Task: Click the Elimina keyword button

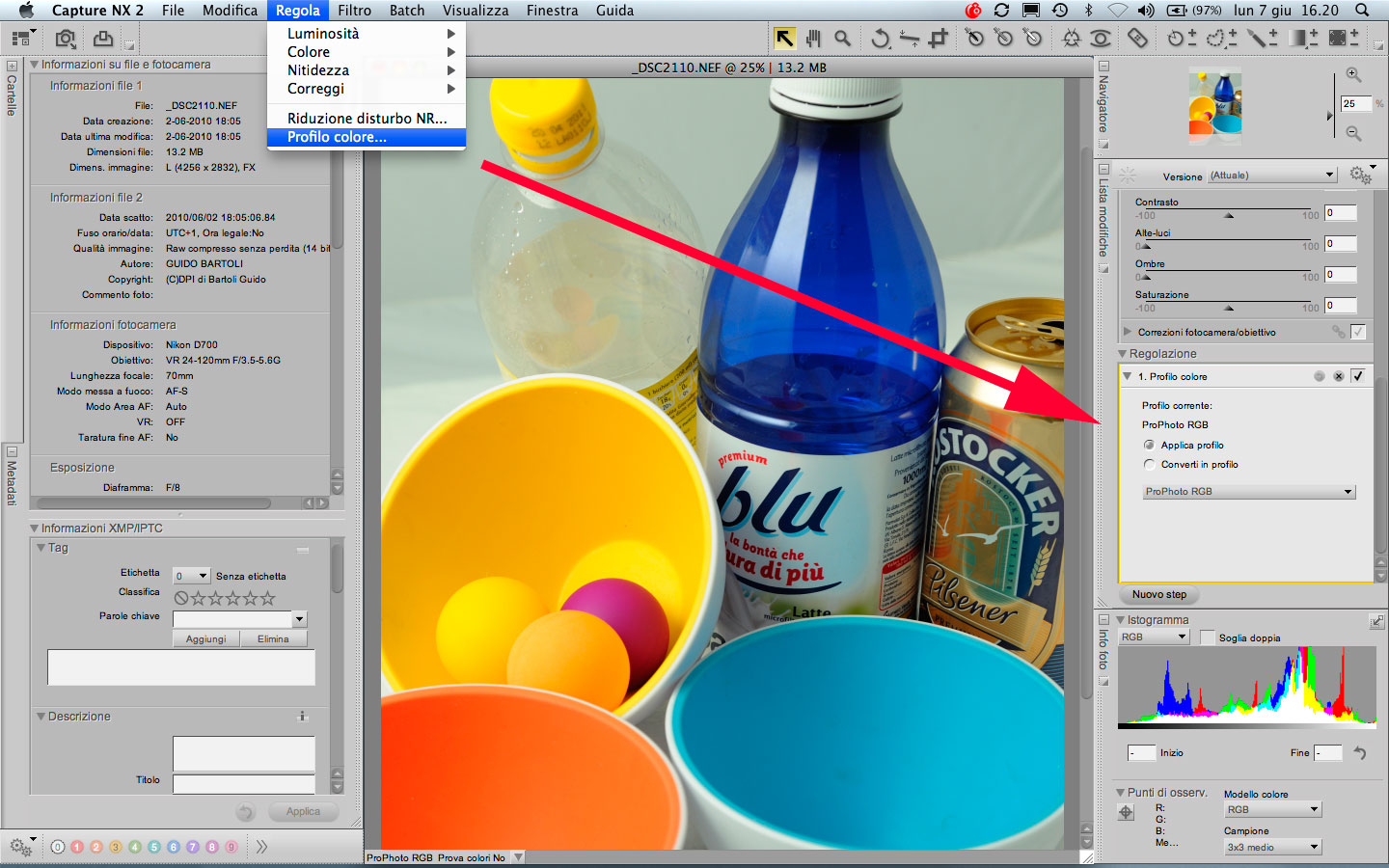Action: click(x=273, y=638)
